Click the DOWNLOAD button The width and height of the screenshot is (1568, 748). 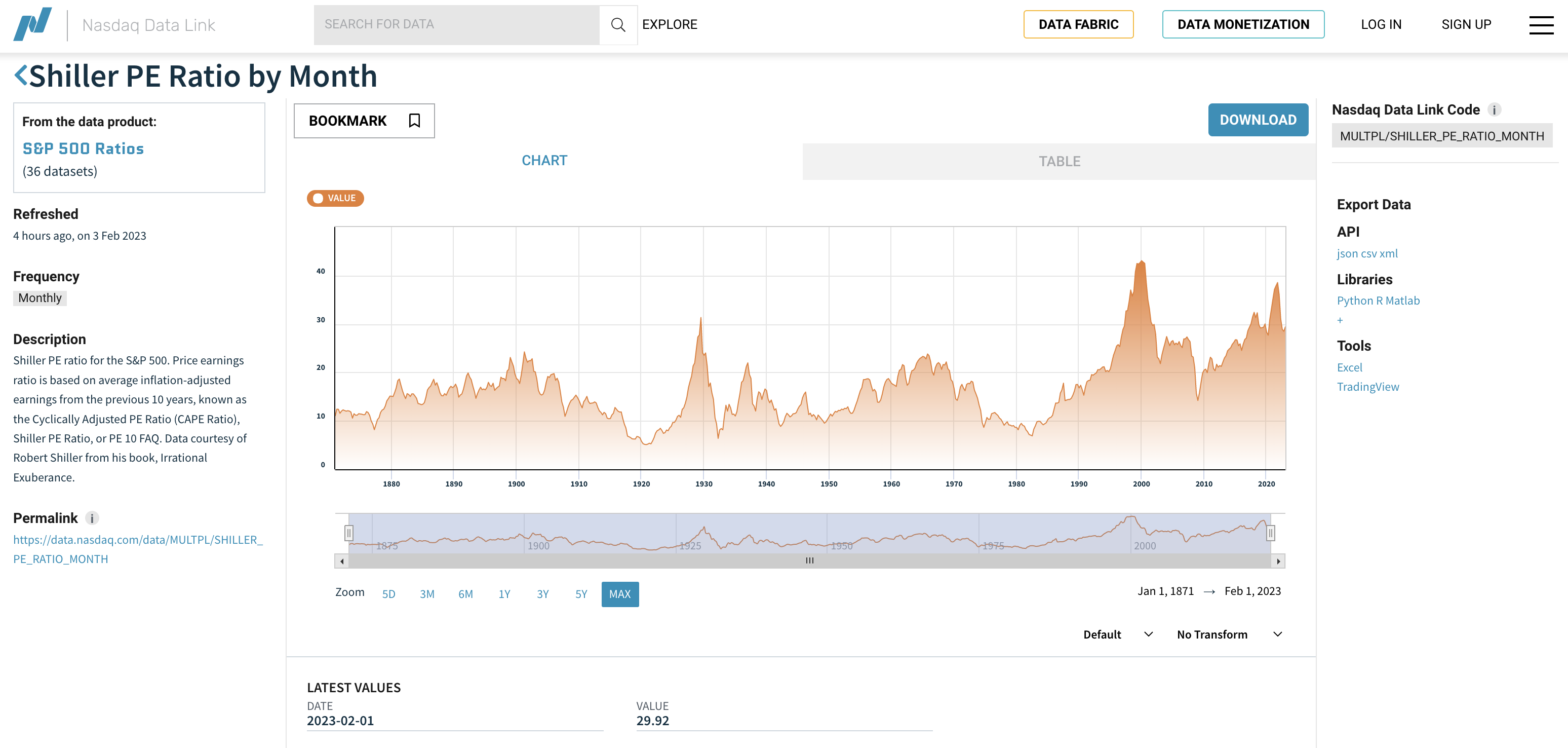coord(1258,120)
